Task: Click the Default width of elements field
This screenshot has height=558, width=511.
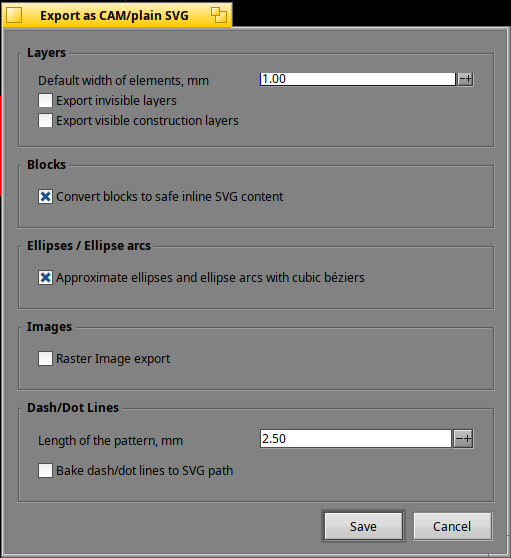Action: pyautogui.click(x=358, y=79)
